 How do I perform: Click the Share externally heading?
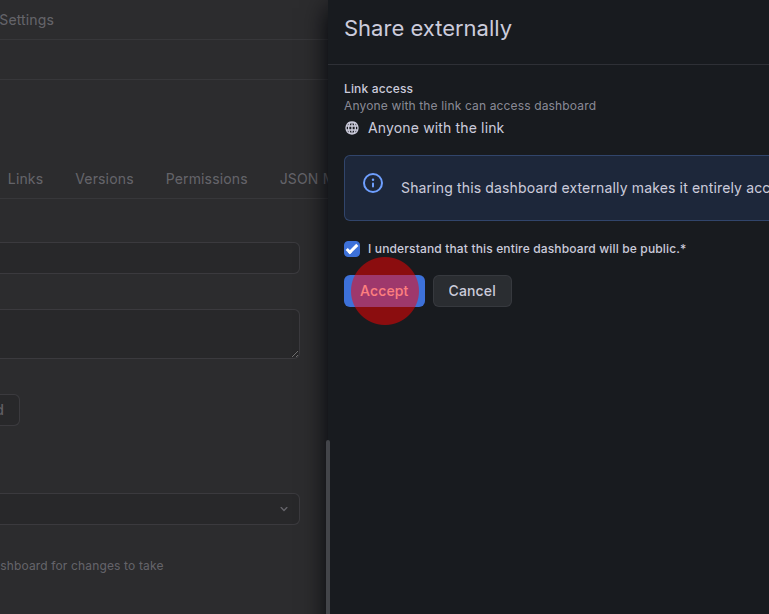[x=428, y=29]
